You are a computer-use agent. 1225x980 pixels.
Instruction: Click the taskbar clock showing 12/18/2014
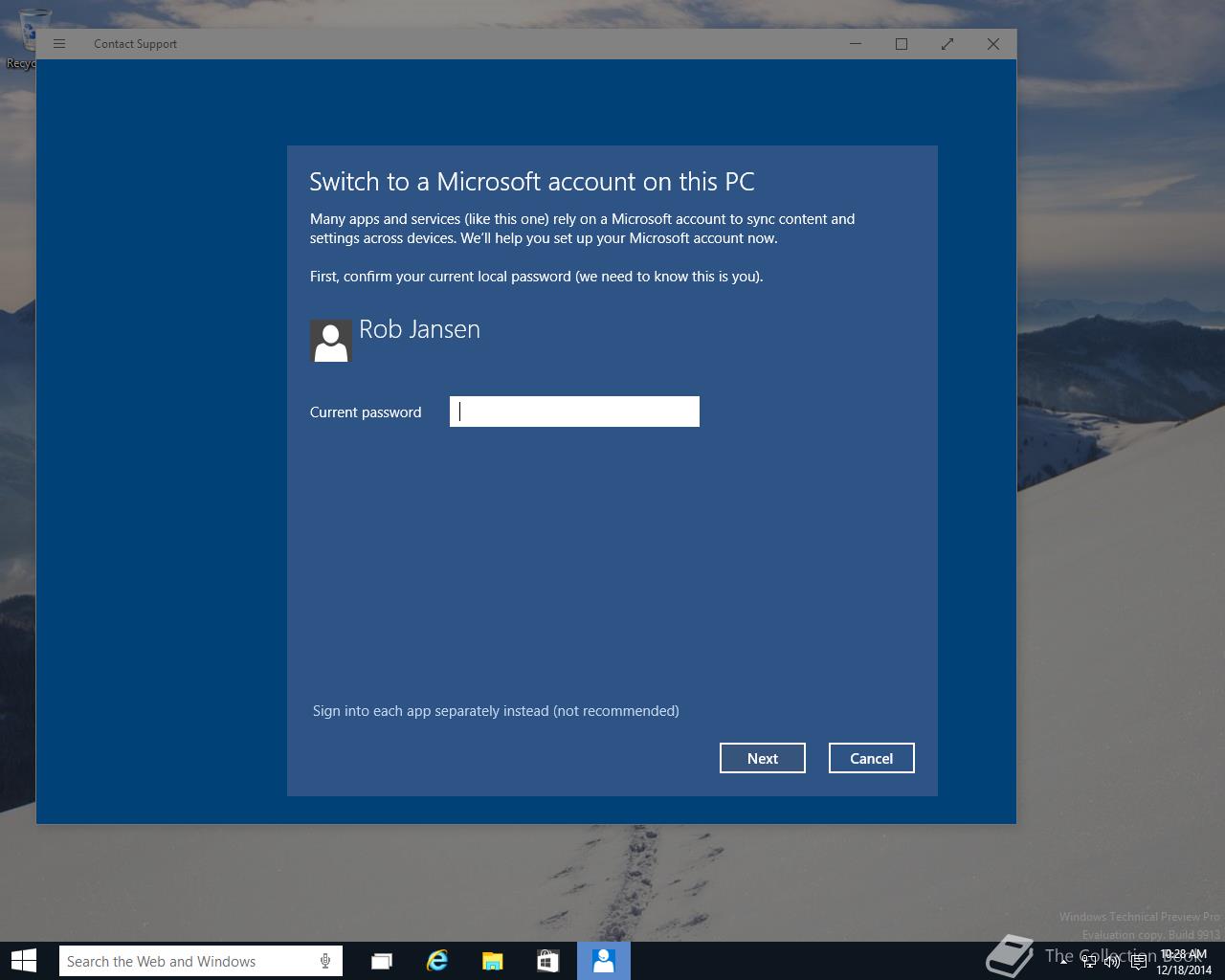coord(1184,962)
